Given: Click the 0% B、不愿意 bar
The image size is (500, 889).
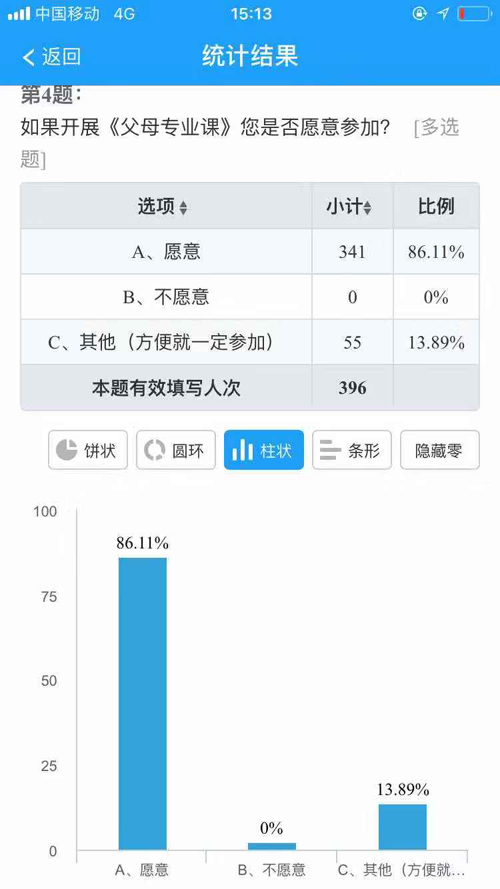Looking at the screenshot, I should point(272,846).
